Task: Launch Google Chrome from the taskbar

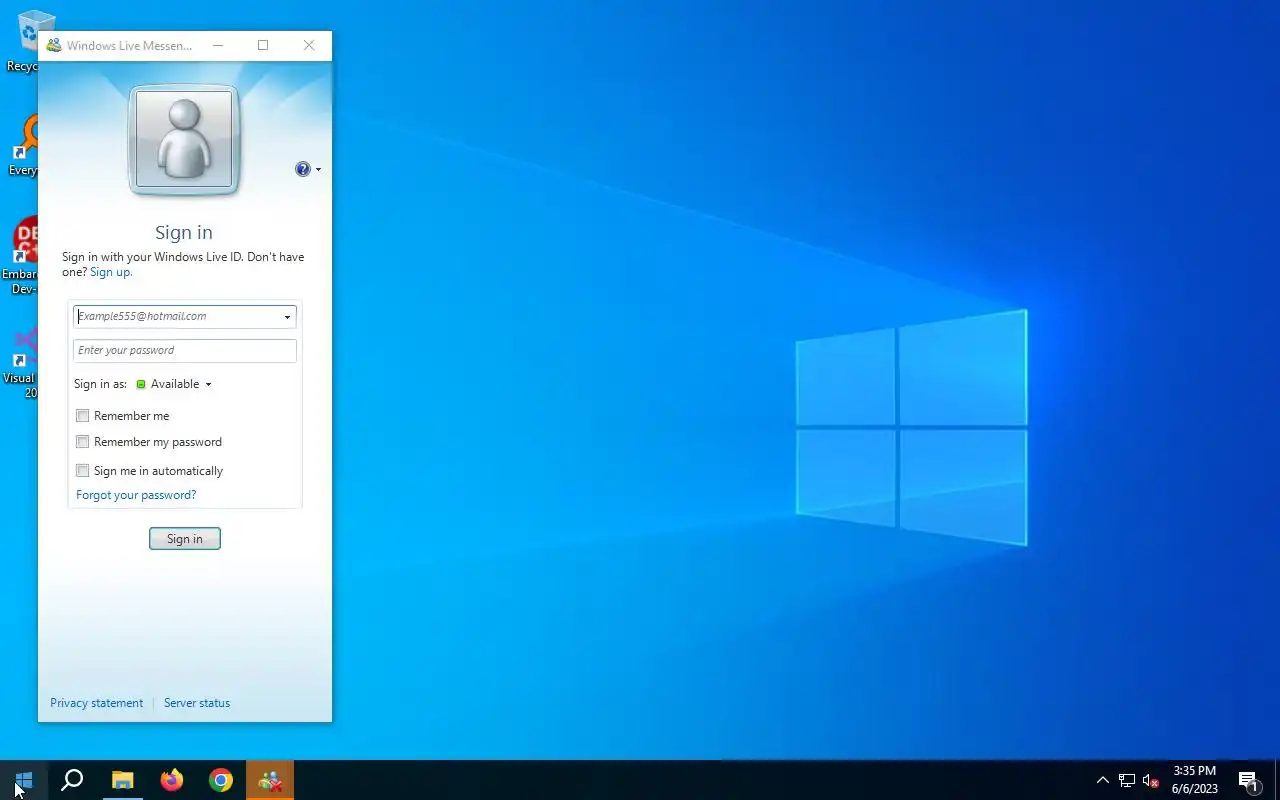Action: point(221,780)
